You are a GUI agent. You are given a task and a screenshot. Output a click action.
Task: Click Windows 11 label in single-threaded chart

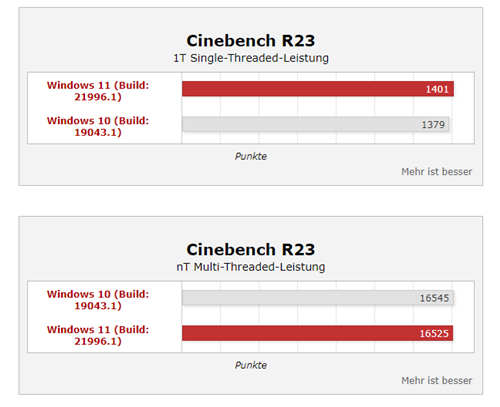pos(98,91)
